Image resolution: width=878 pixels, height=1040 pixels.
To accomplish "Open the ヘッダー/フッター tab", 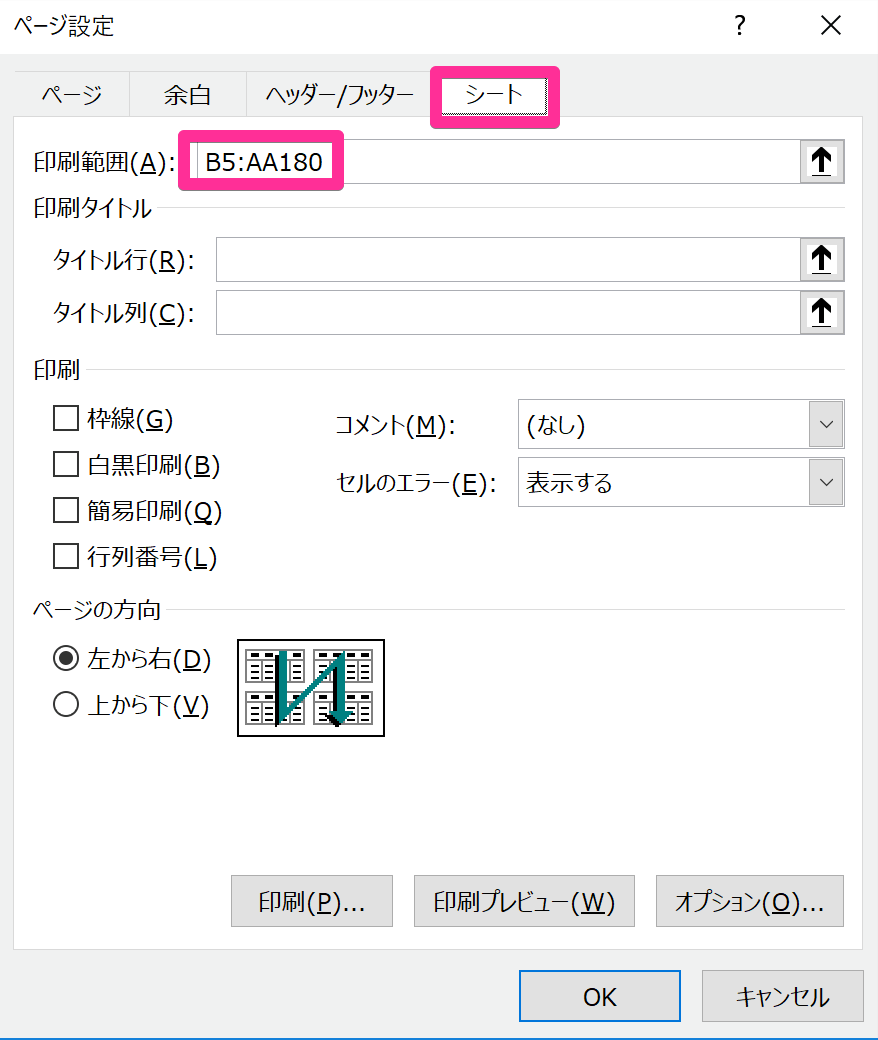I will coord(339,95).
